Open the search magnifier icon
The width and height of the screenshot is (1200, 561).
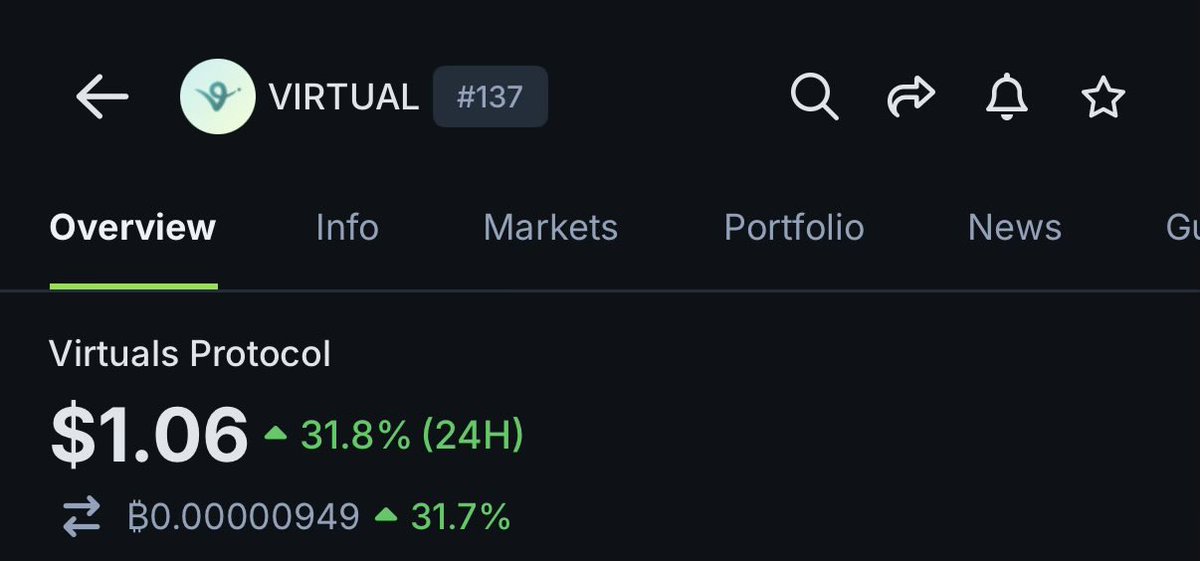coord(814,98)
